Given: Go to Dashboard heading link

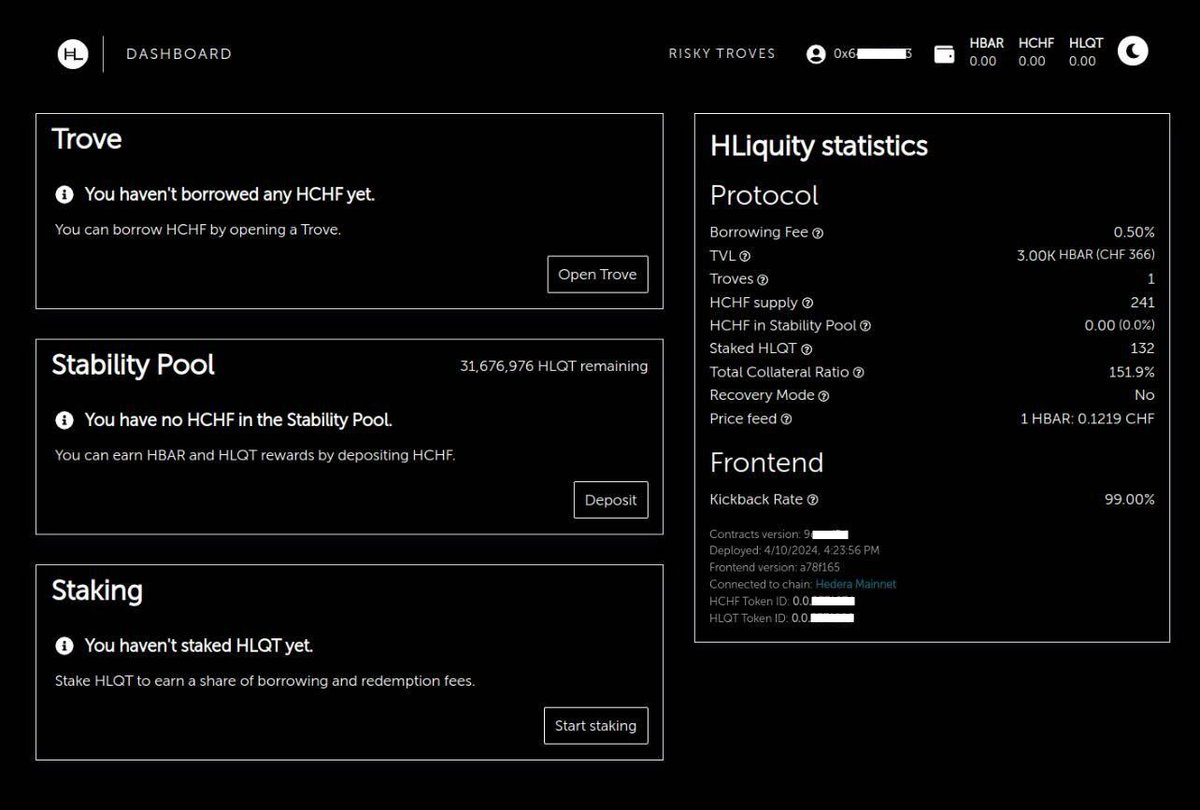Looking at the screenshot, I should click(x=179, y=54).
